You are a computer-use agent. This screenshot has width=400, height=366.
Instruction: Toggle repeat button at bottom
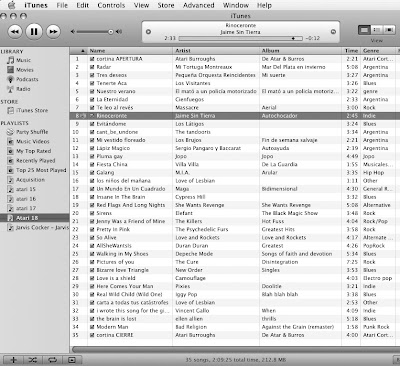[x=52, y=360]
